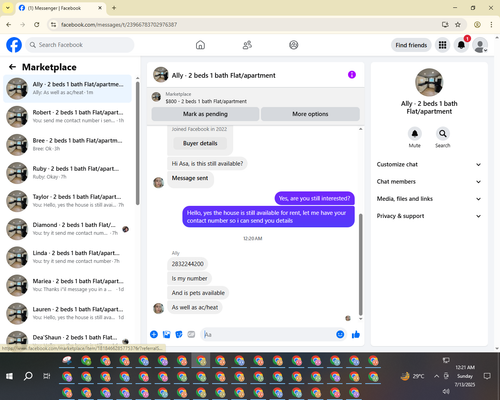The height and width of the screenshot is (400, 500).
Task: Open Windows taskbar search
Action: 28,376
